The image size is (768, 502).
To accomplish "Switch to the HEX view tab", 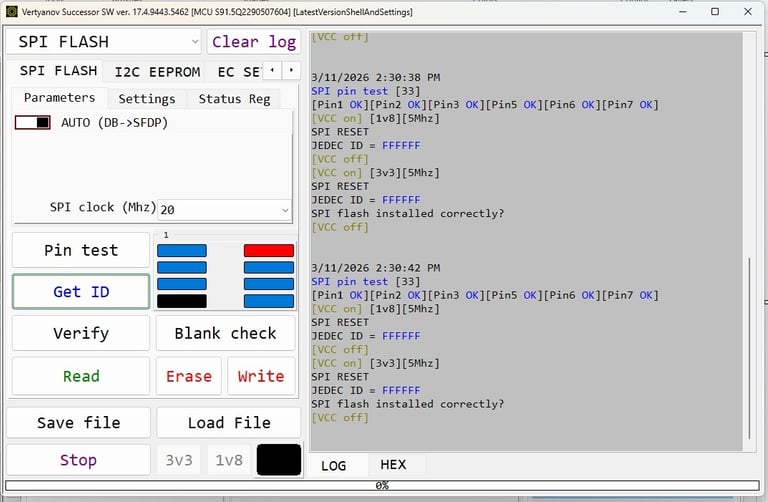I will (x=393, y=464).
